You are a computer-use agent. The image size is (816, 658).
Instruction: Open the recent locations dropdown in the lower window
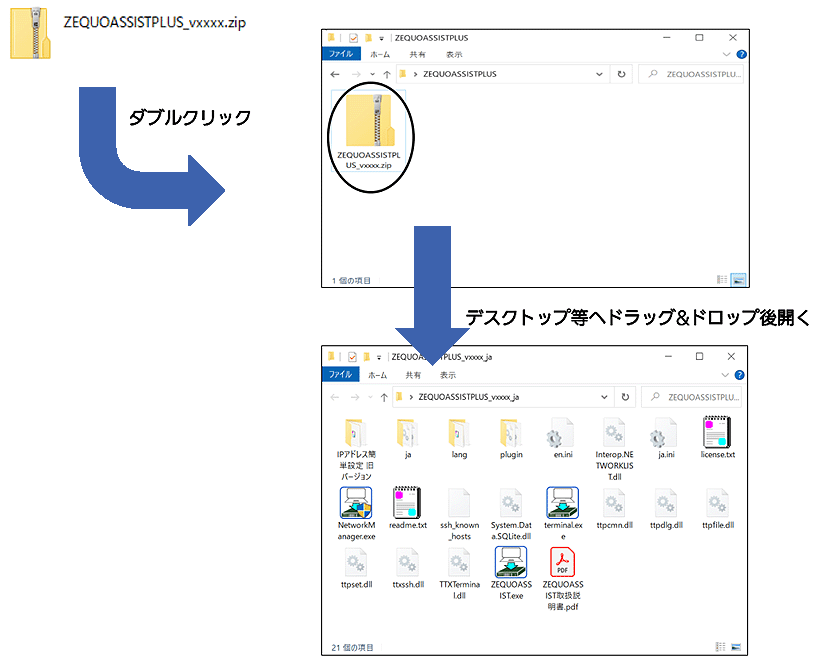pyautogui.click(x=371, y=396)
